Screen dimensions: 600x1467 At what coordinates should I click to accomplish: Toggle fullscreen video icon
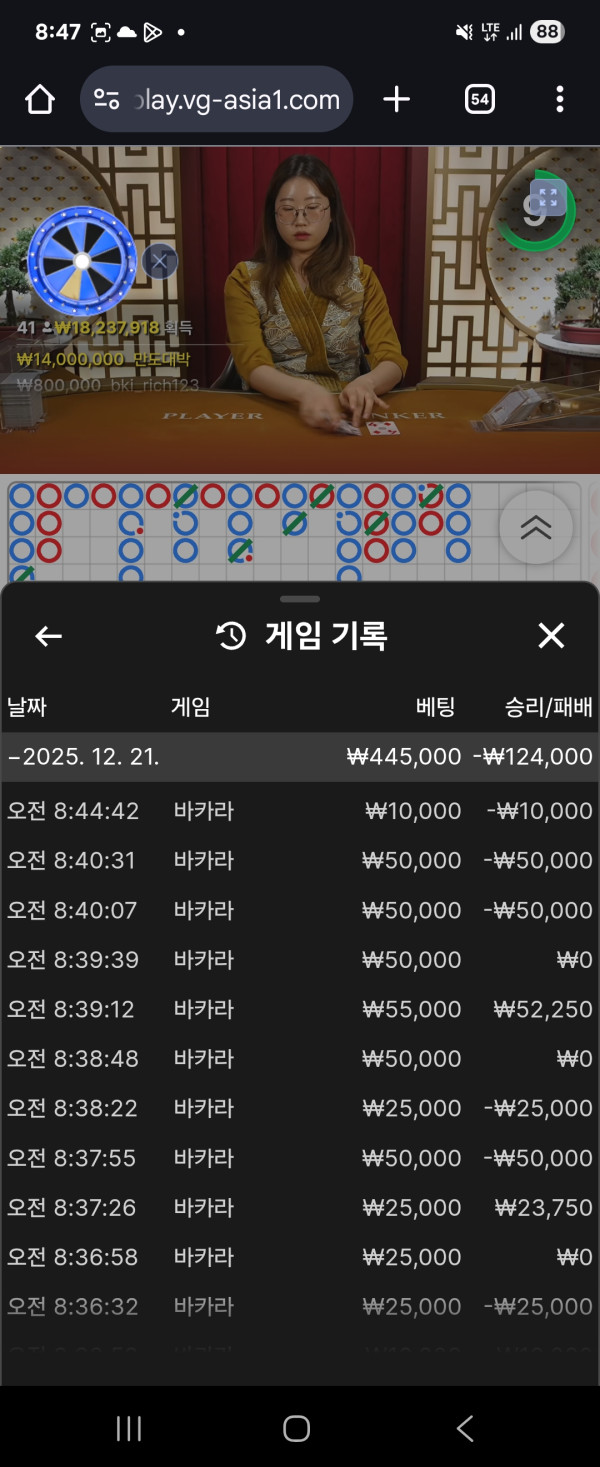click(547, 197)
